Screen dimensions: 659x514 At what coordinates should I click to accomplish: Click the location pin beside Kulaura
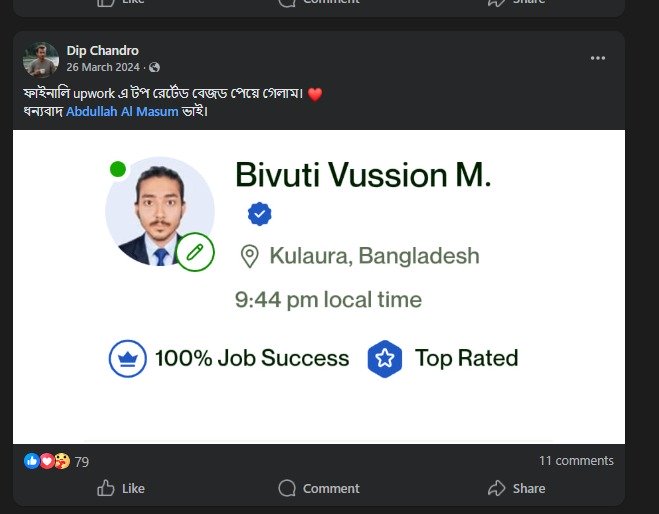pyautogui.click(x=250, y=257)
